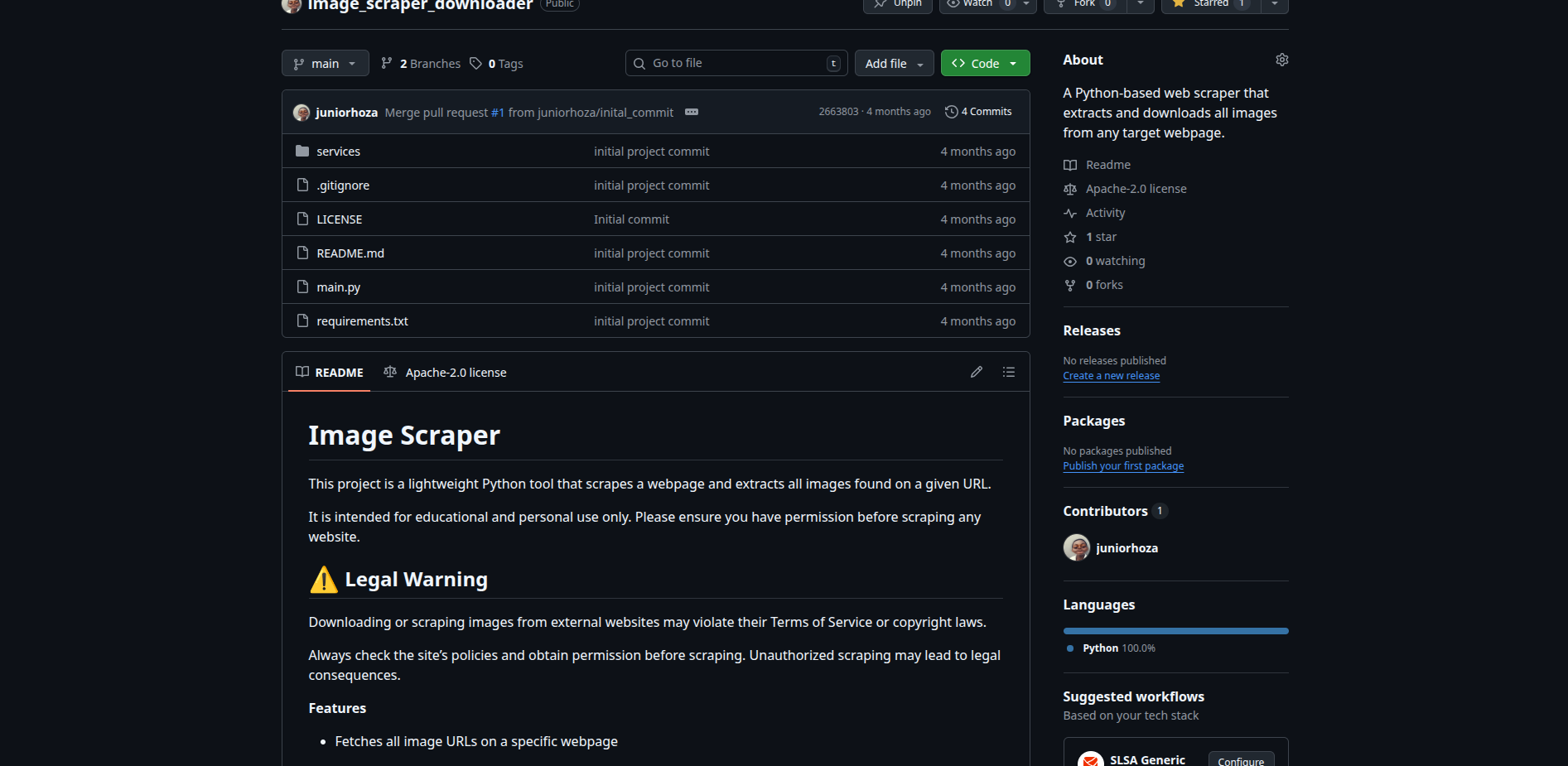Click the Apache-2.0 license scales icon
The width and height of the screenshot is (1568, 766).
click(1070, 189)
